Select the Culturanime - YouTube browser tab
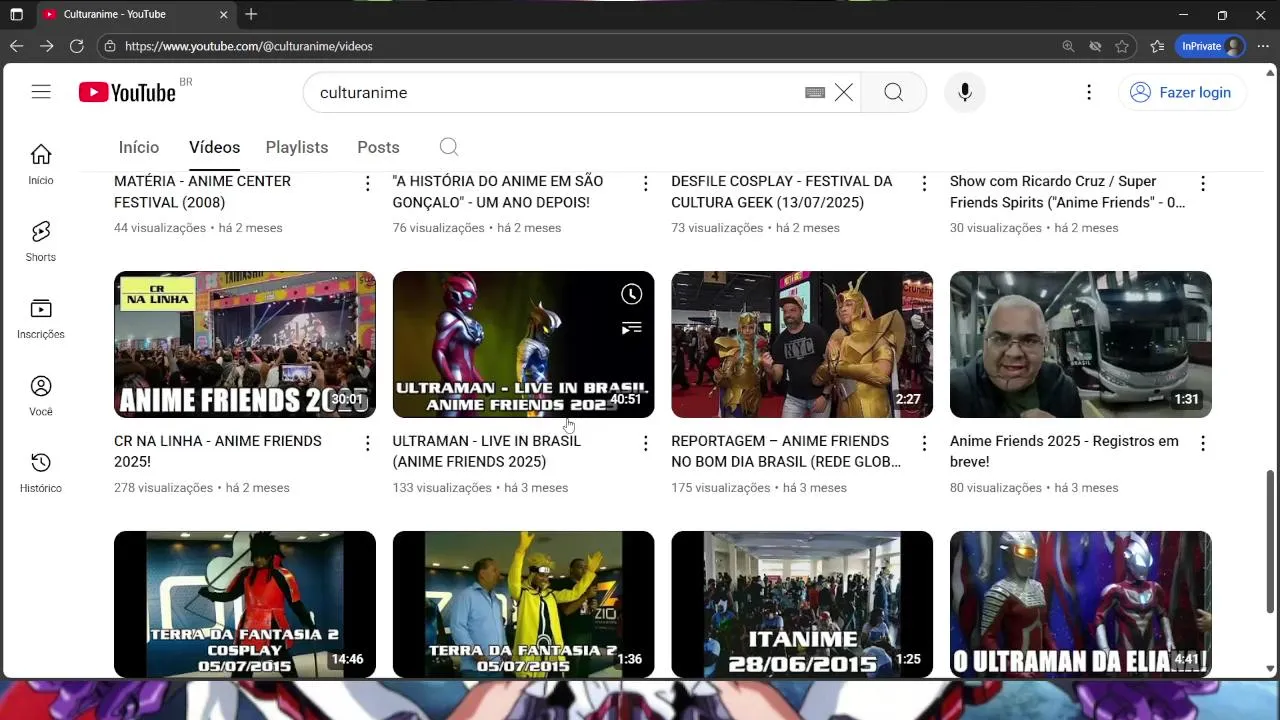This screenshot has width=1280, height=720. [x=135, y=14]
